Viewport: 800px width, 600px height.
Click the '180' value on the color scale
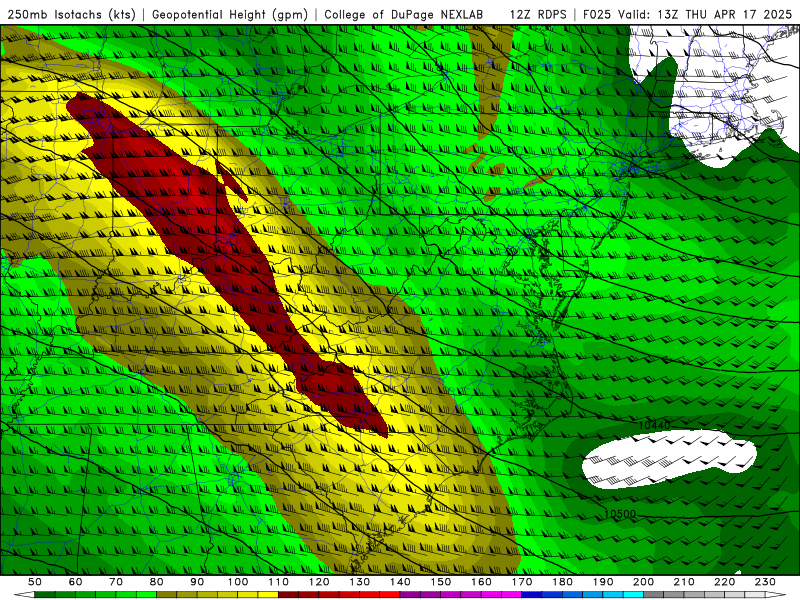tap(562, 582)
